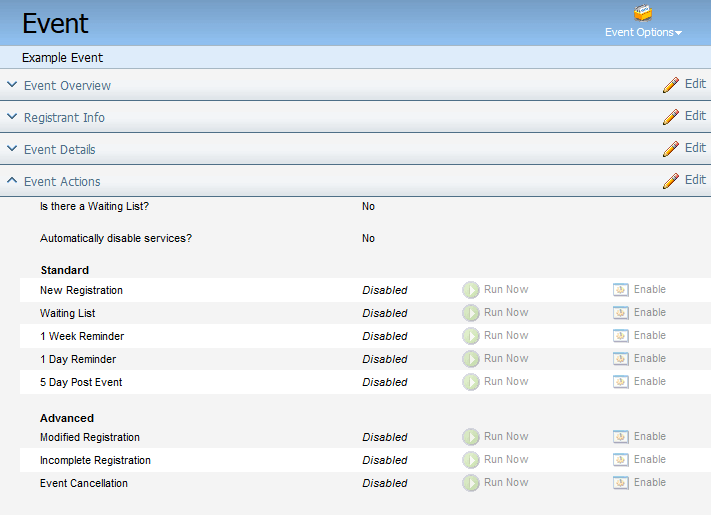Screen dimensions: 711x515
Task: Click Enable icon for Waiting List
Action: (621, 313)
